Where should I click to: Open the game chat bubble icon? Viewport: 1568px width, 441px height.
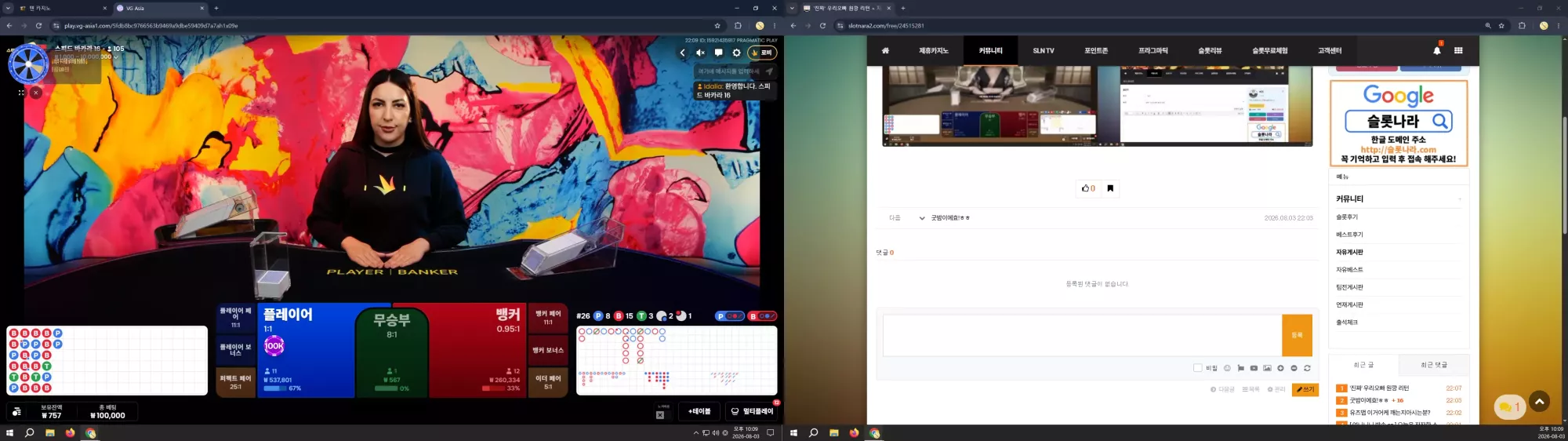718,53
